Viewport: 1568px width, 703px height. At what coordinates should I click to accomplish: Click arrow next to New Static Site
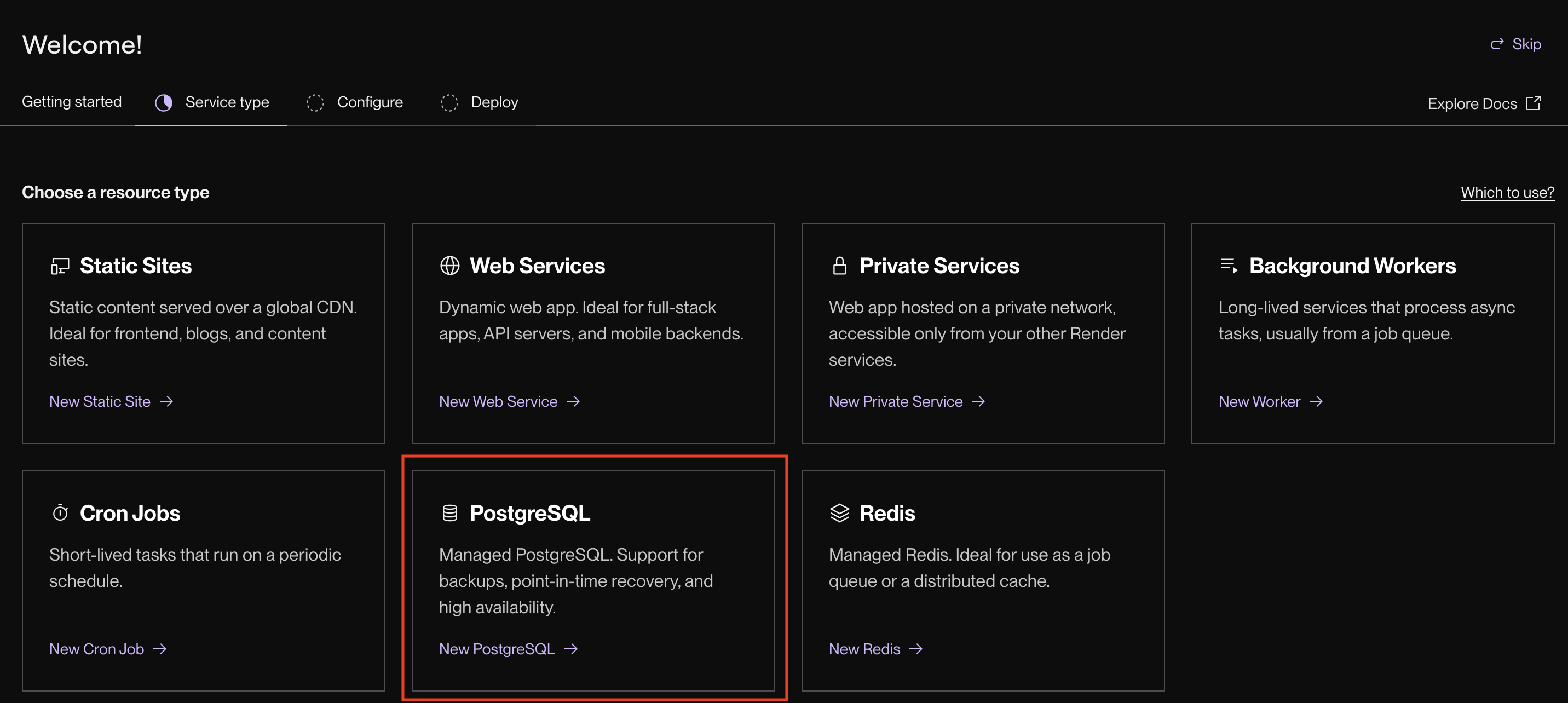[x=166, y=402]
